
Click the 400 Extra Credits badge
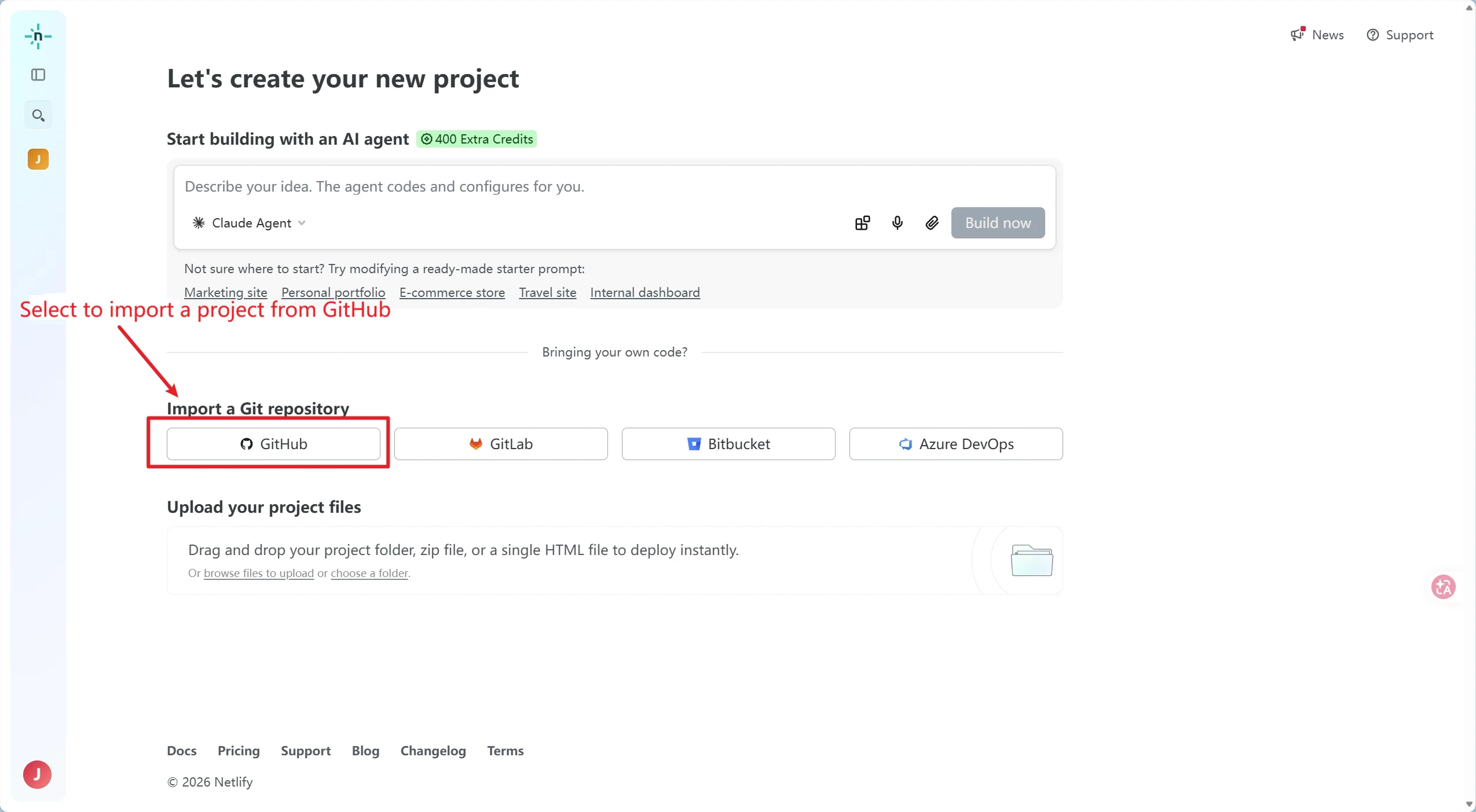click(477, 139)
